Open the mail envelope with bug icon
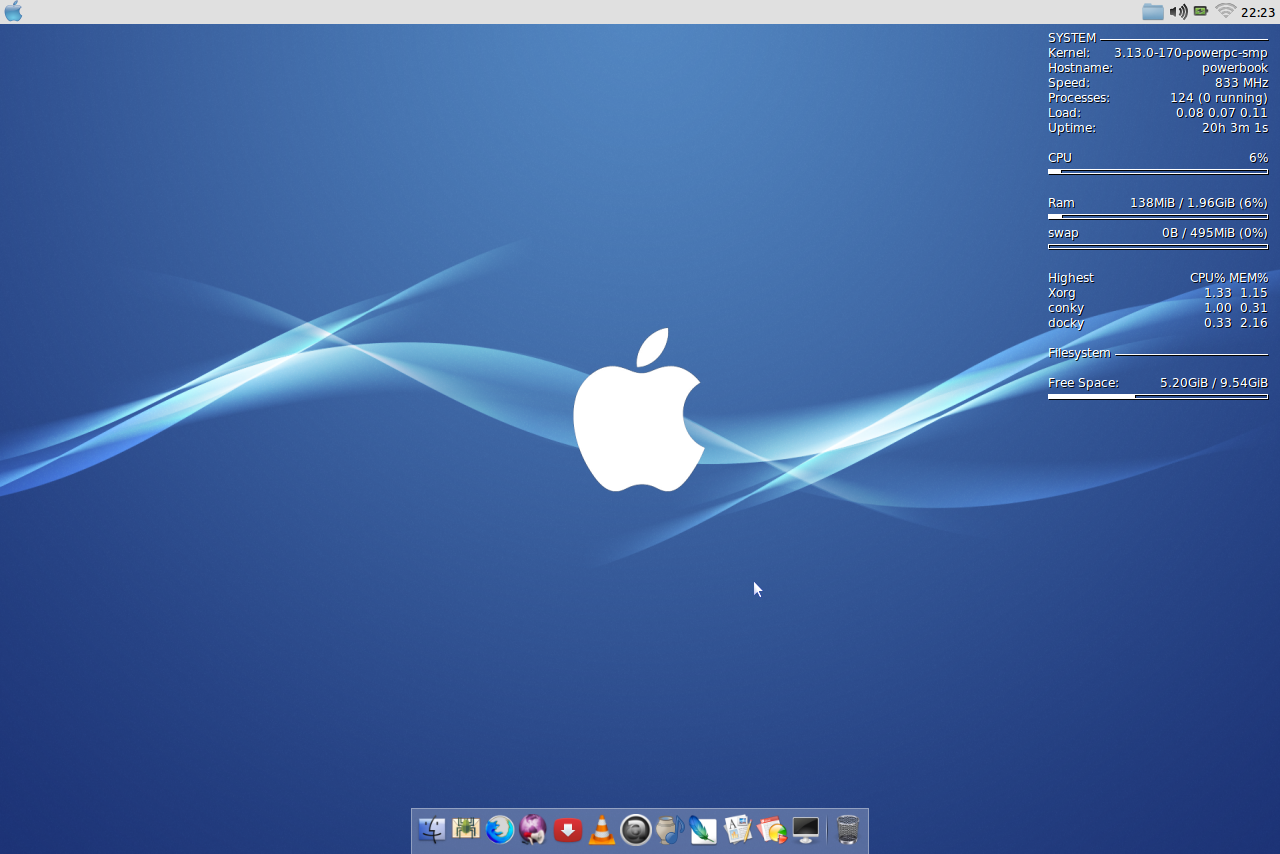 click(466, 829)
